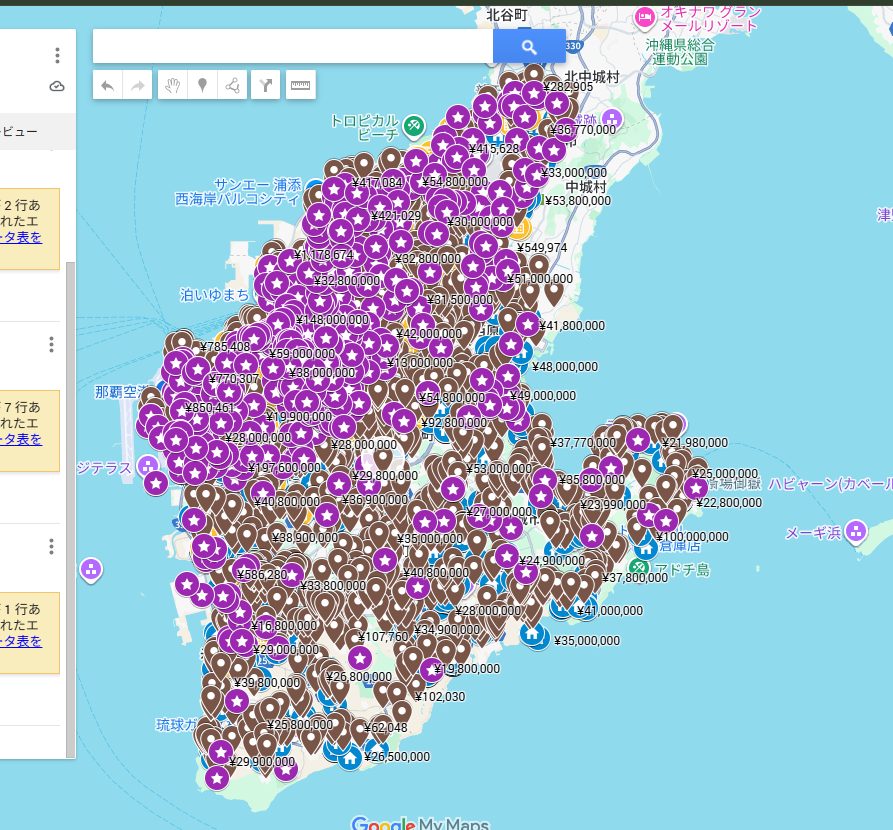
Task: Click the redo arrow button
Action: coord(138,86)
